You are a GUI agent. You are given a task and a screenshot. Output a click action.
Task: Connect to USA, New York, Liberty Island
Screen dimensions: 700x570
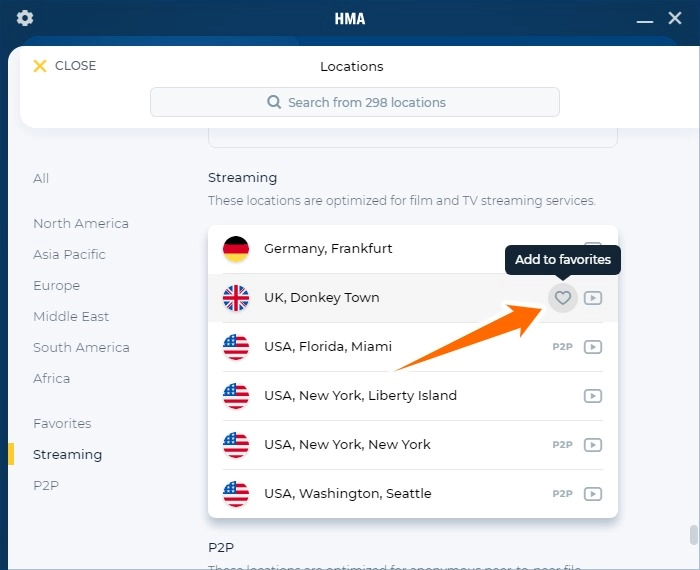(413, 396)
